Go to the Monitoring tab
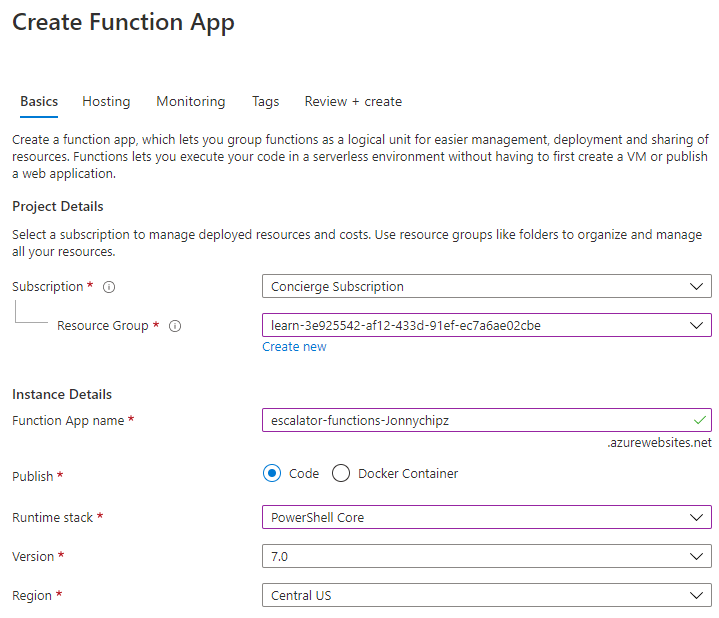 [190, 101]
